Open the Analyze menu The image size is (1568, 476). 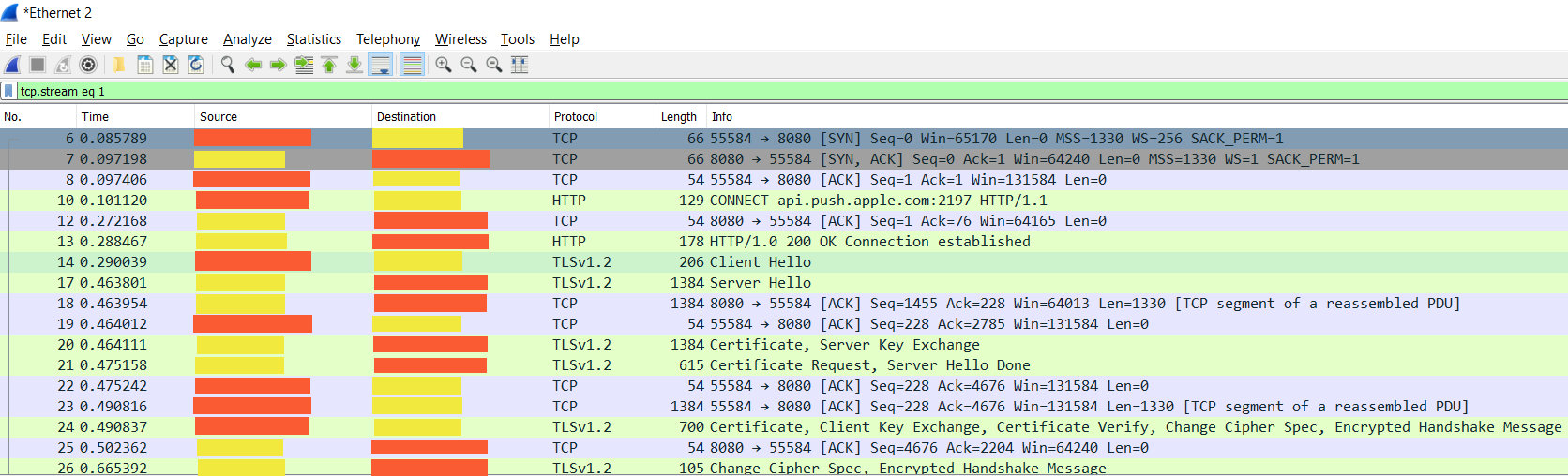[248, 39]
